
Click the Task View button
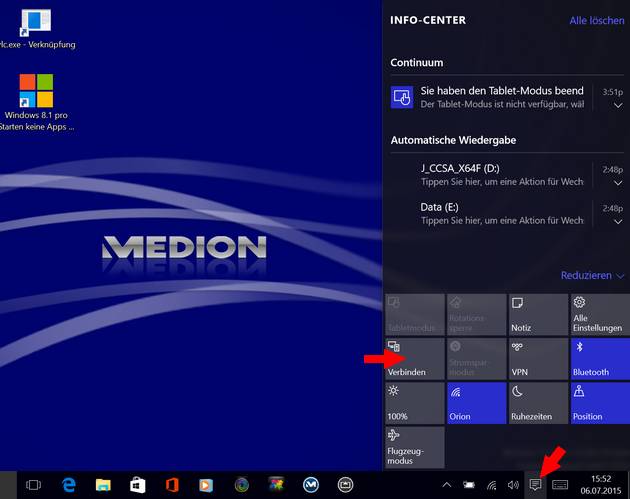pos(33,485)
